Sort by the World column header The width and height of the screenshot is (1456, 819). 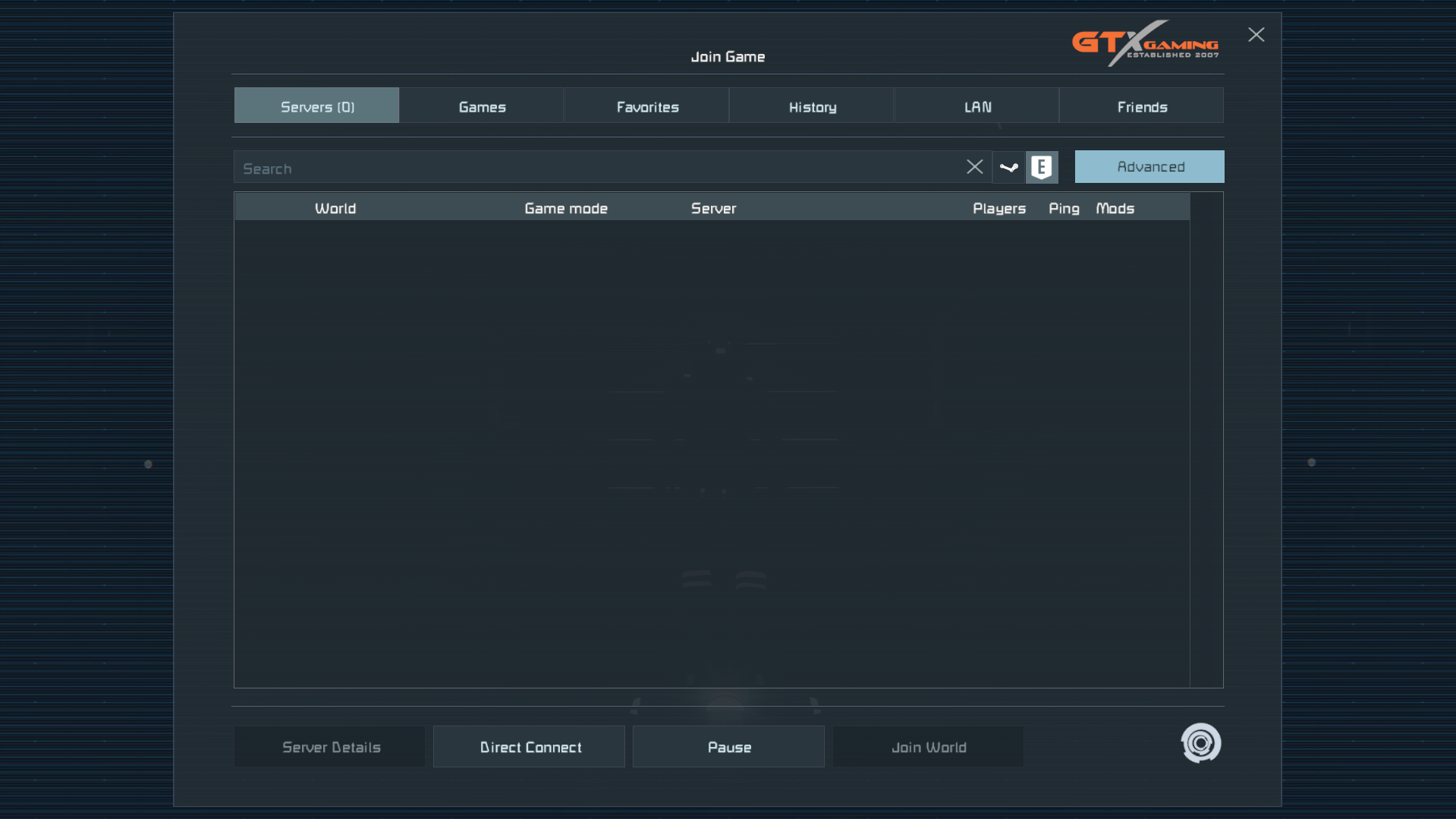(335, 208)
